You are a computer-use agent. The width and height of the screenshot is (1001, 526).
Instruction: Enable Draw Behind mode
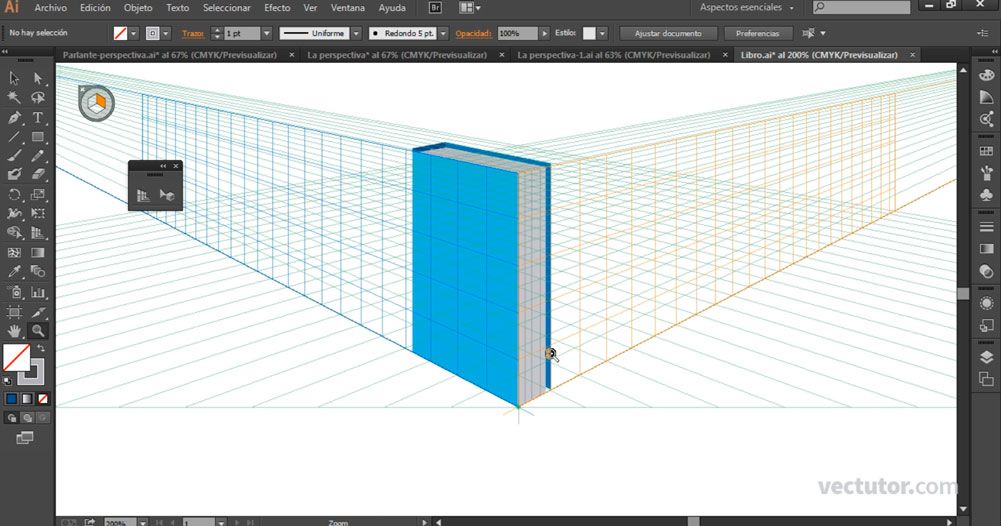[27, 418]
